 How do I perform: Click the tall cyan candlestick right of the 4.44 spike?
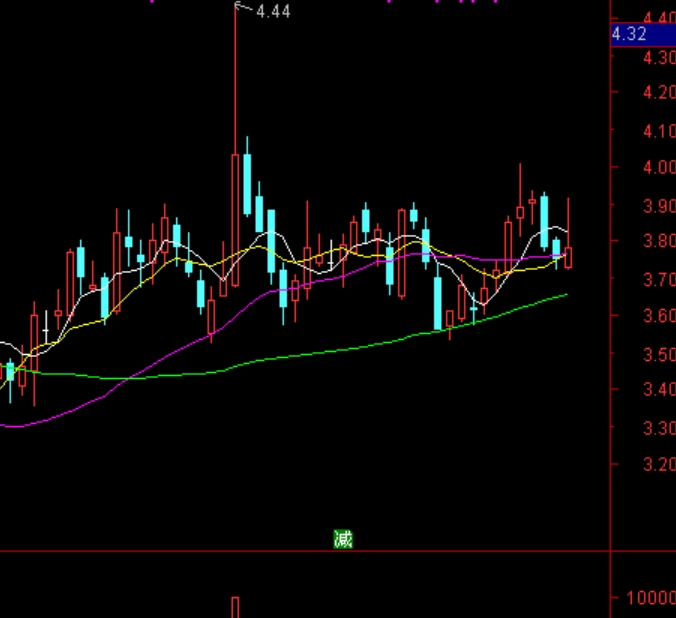(246, 183)
